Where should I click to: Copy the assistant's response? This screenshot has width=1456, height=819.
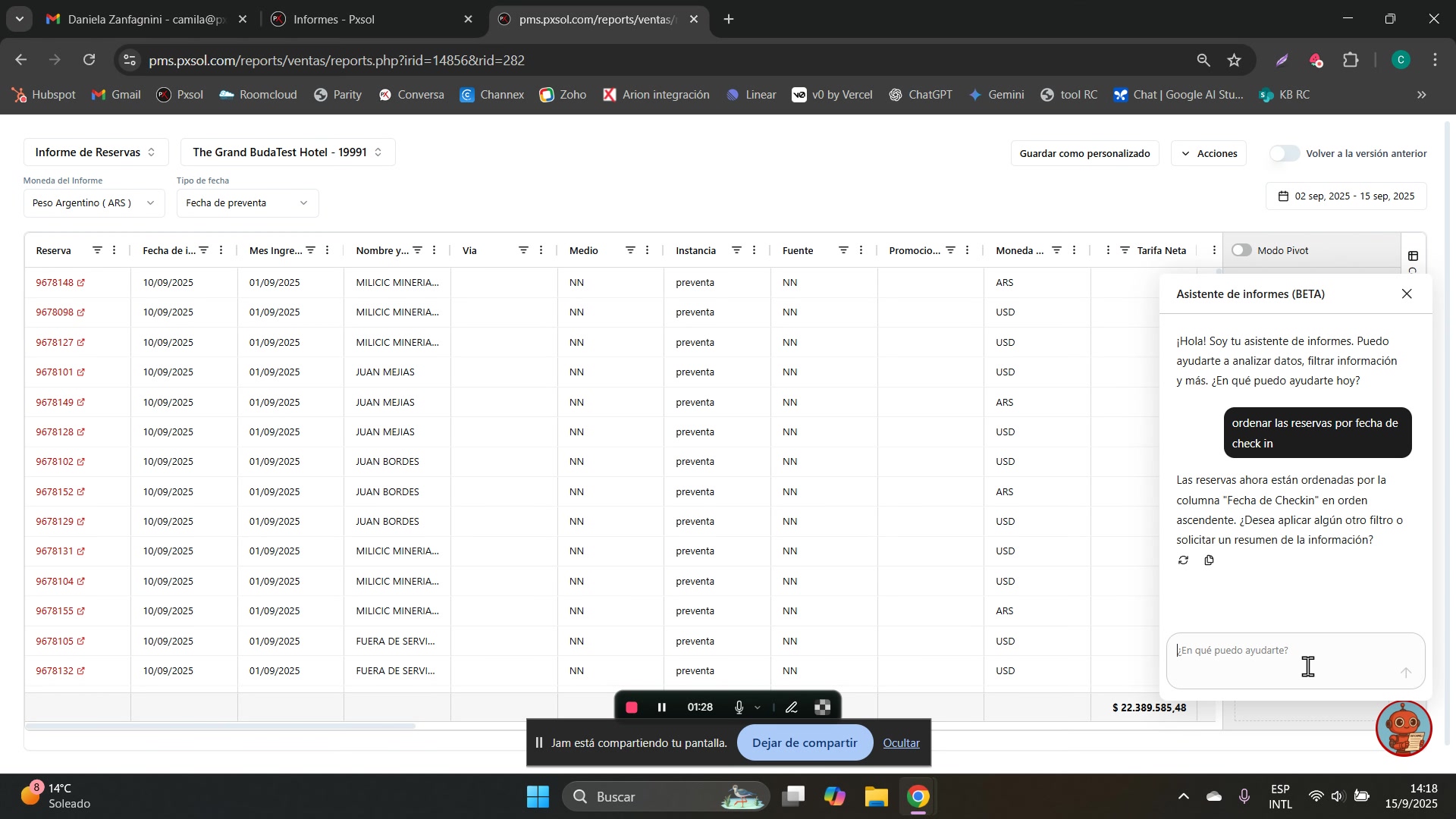point(1209,560)
